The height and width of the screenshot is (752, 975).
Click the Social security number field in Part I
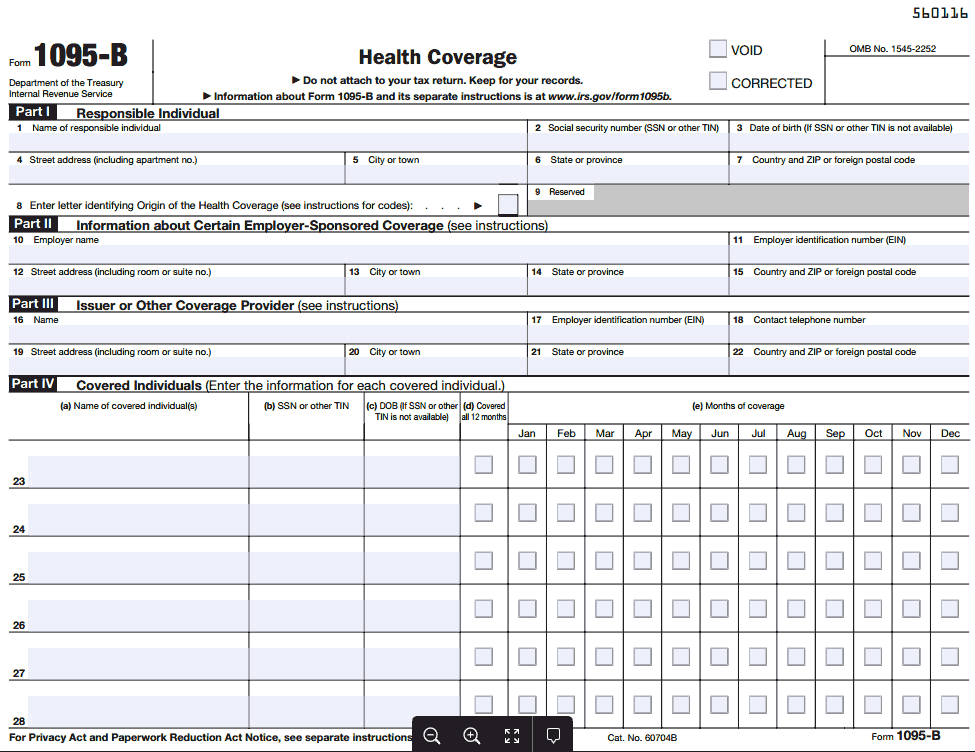pyautogui.click(x=627, y=142)
